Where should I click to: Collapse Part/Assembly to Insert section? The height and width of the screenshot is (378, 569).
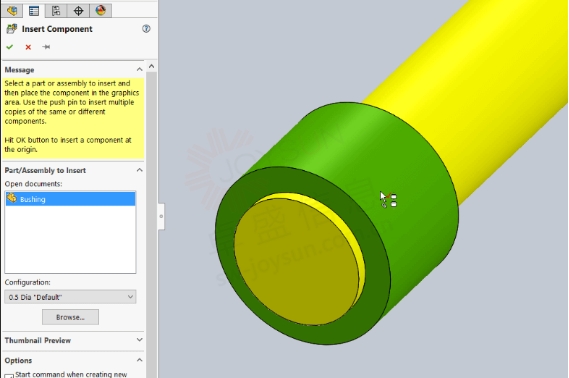click(139, 170)
